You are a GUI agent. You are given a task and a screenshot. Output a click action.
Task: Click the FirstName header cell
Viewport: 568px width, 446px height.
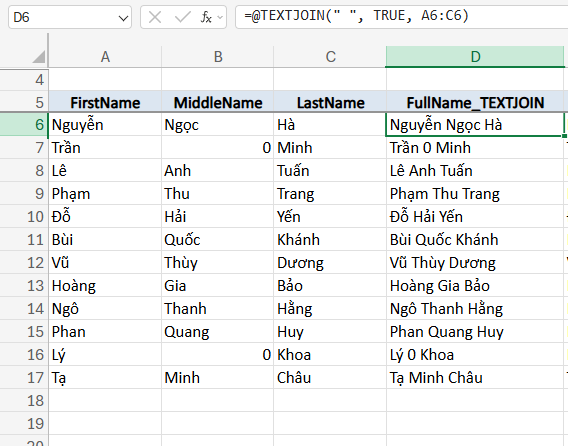pos(105,103)
